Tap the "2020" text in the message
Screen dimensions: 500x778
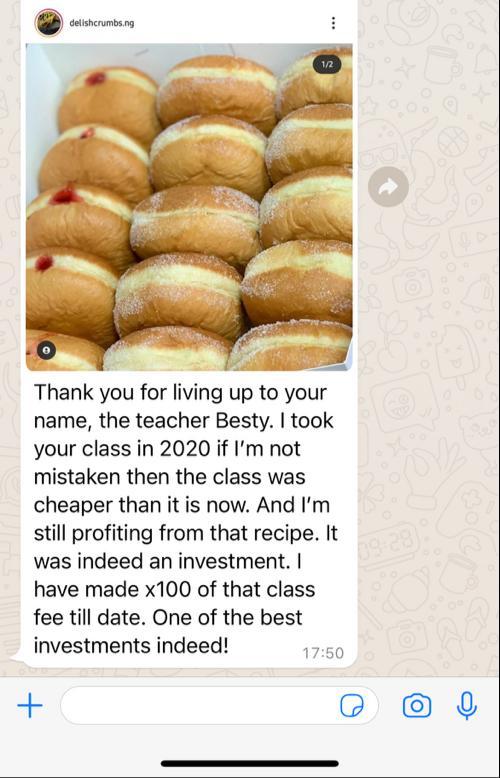[x=185, y=449]
